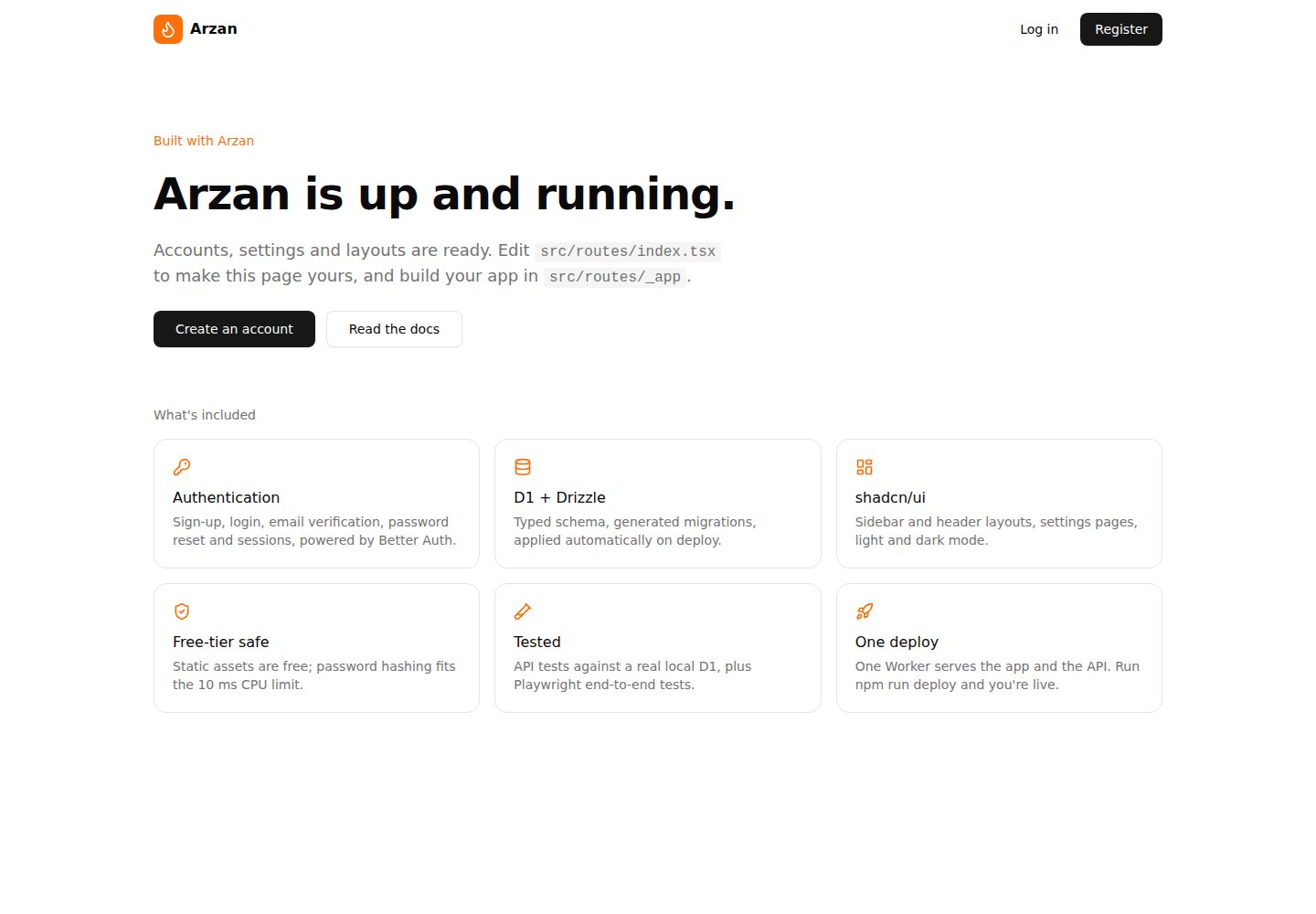The height and width of the screenshot is (914, 1316).
Task: Click the shield check icon in Free-tier safe card
Action: [182, 611]
